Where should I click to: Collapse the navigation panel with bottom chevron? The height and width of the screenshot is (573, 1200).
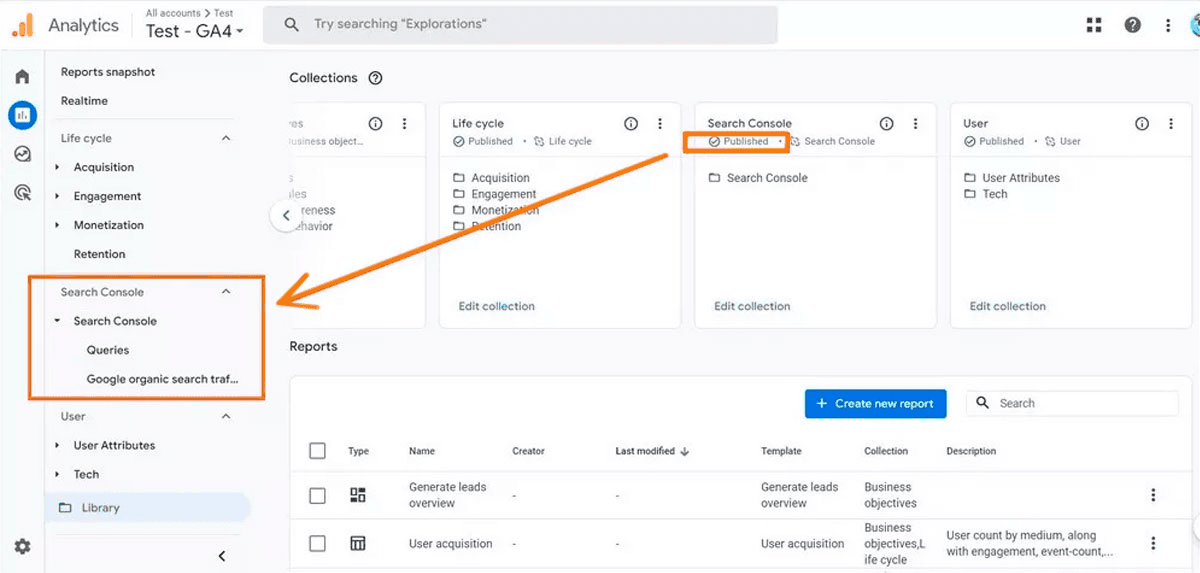click(x=222, y=556)
